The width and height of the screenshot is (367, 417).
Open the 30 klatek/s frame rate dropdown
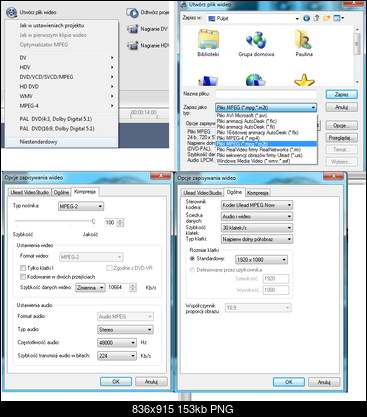257,228
